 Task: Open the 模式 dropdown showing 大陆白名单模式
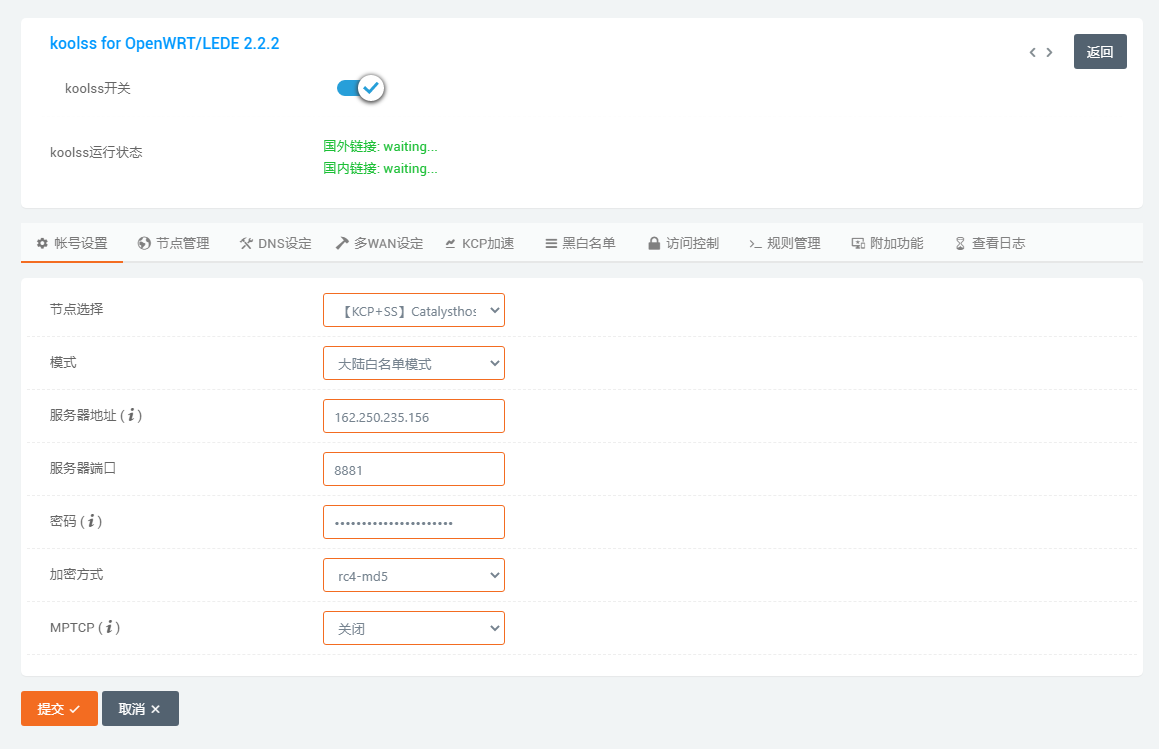[414, 363]
